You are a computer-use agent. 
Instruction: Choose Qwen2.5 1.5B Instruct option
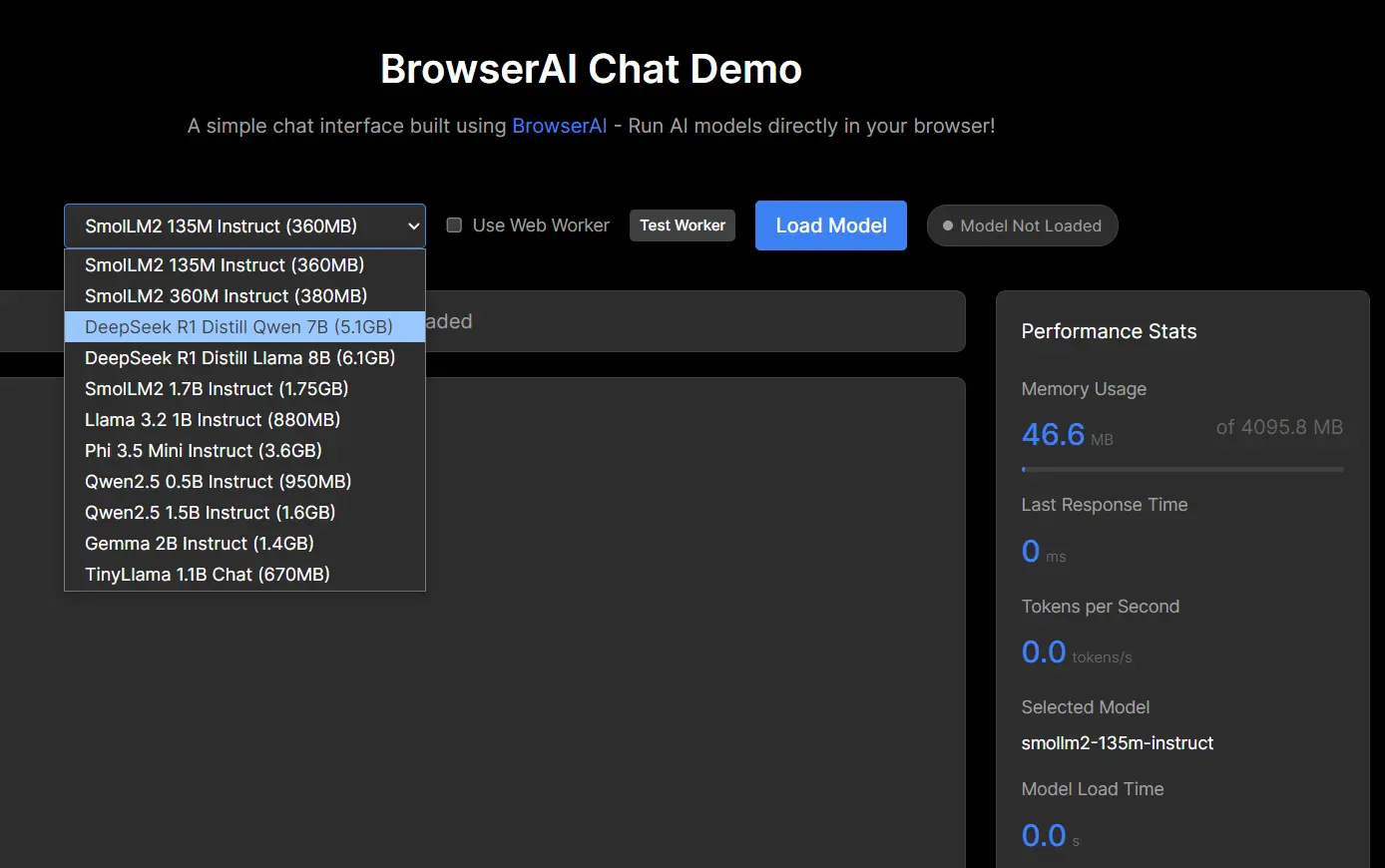click(211, 512)
